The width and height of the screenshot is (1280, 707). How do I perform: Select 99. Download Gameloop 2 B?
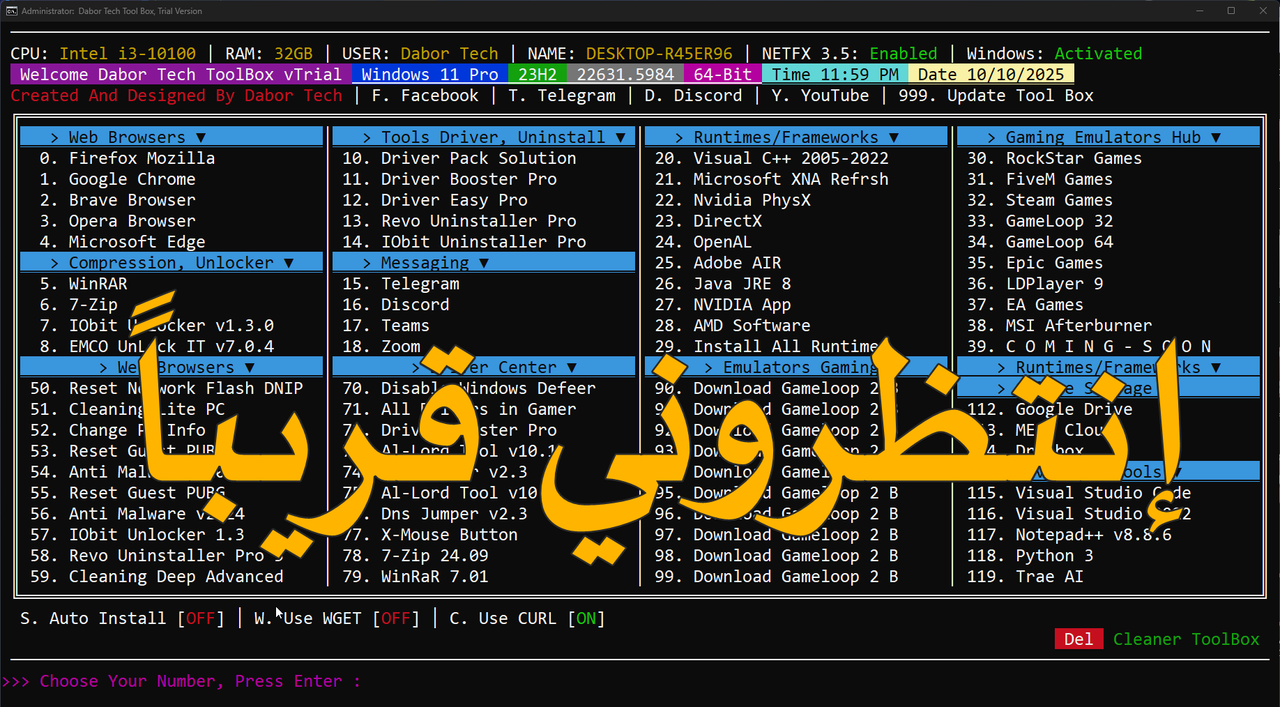(777, 577)
